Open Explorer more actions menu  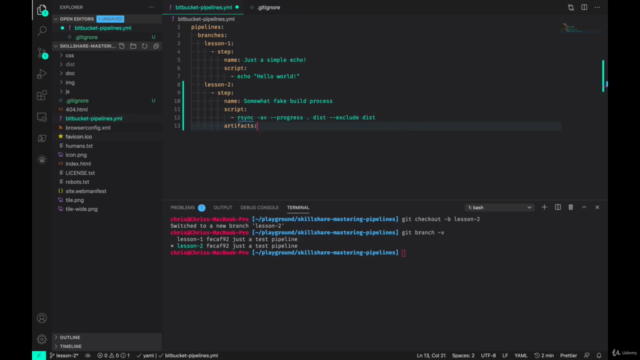(151, 7)
